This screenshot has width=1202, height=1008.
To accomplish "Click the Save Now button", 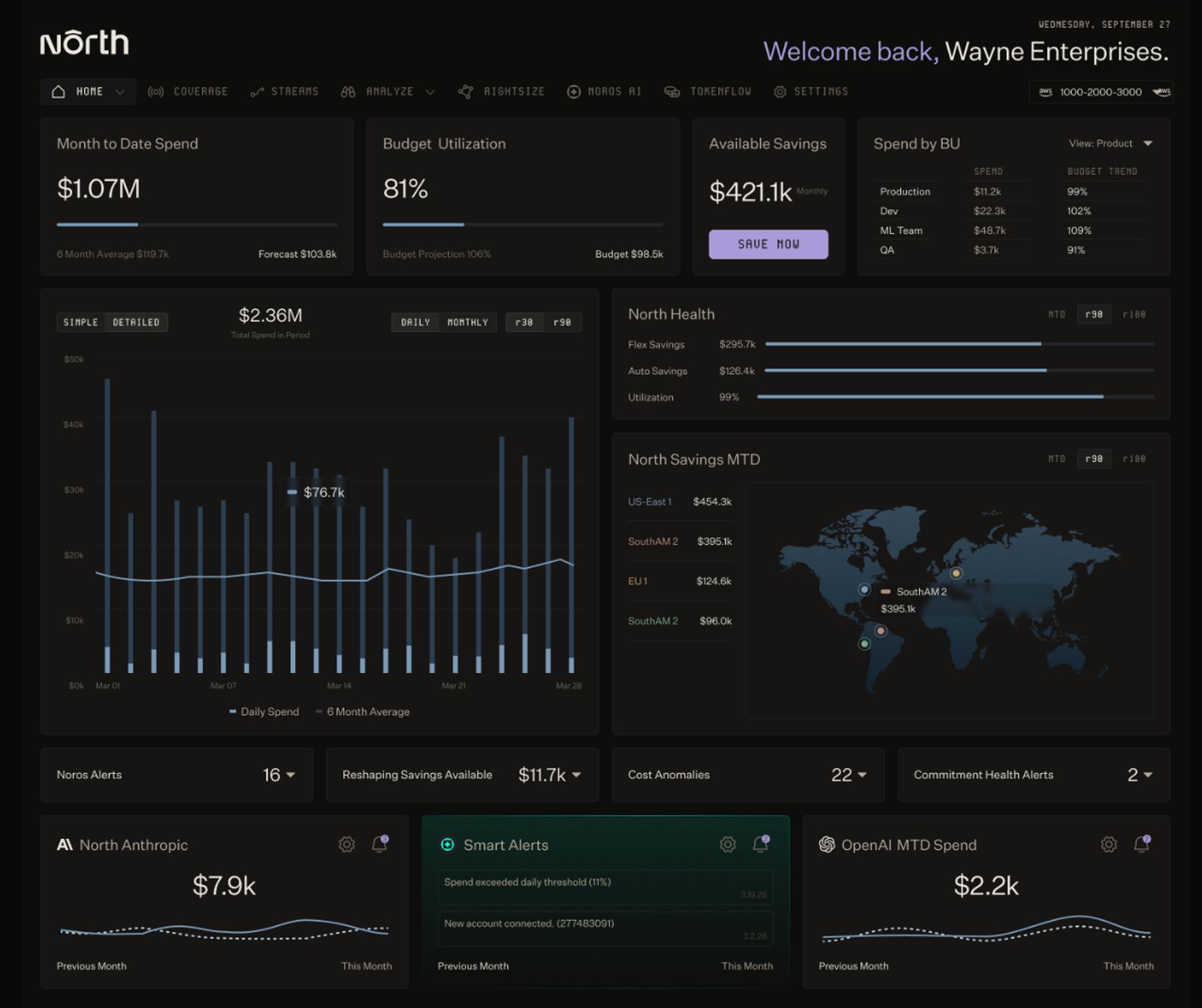I will (x=769, y=244).
